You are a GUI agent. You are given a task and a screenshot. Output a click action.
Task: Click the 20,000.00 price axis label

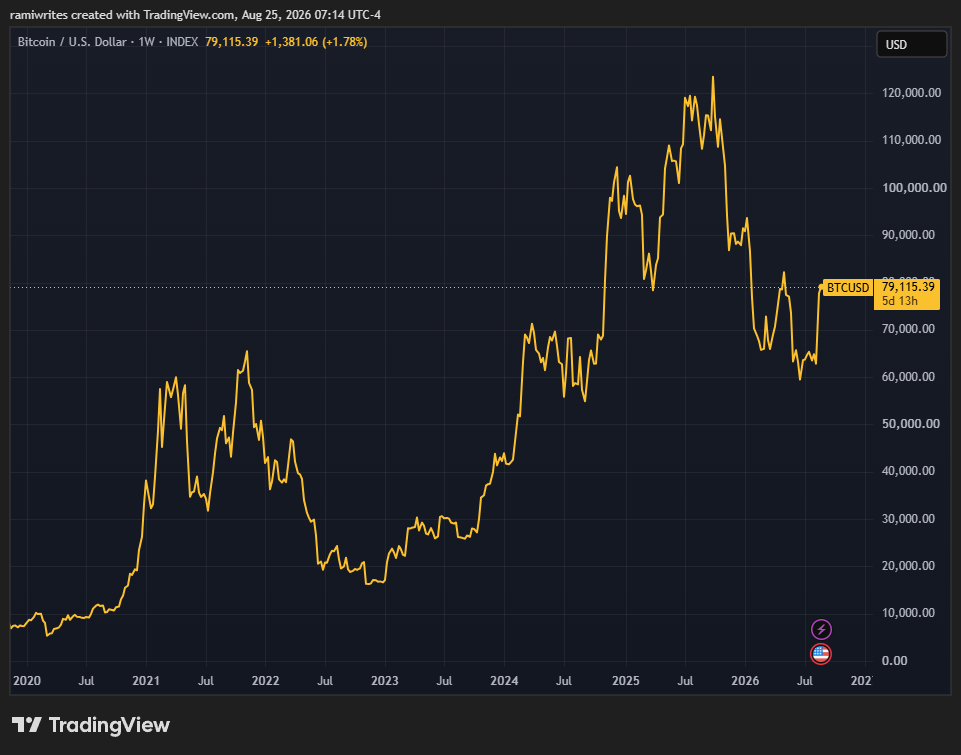[908, 566]
